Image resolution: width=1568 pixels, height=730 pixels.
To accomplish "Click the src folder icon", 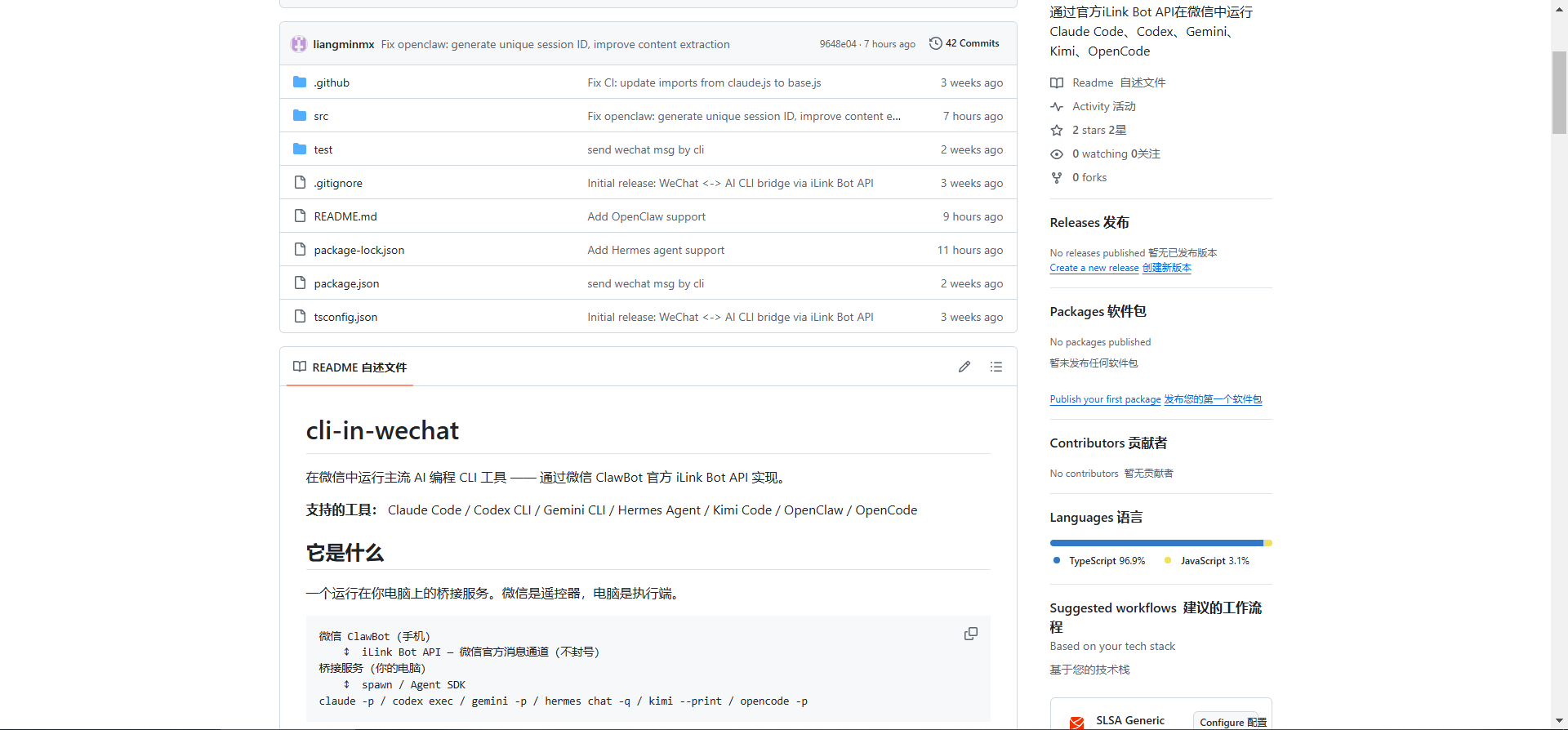I will [x=300, y=116].
